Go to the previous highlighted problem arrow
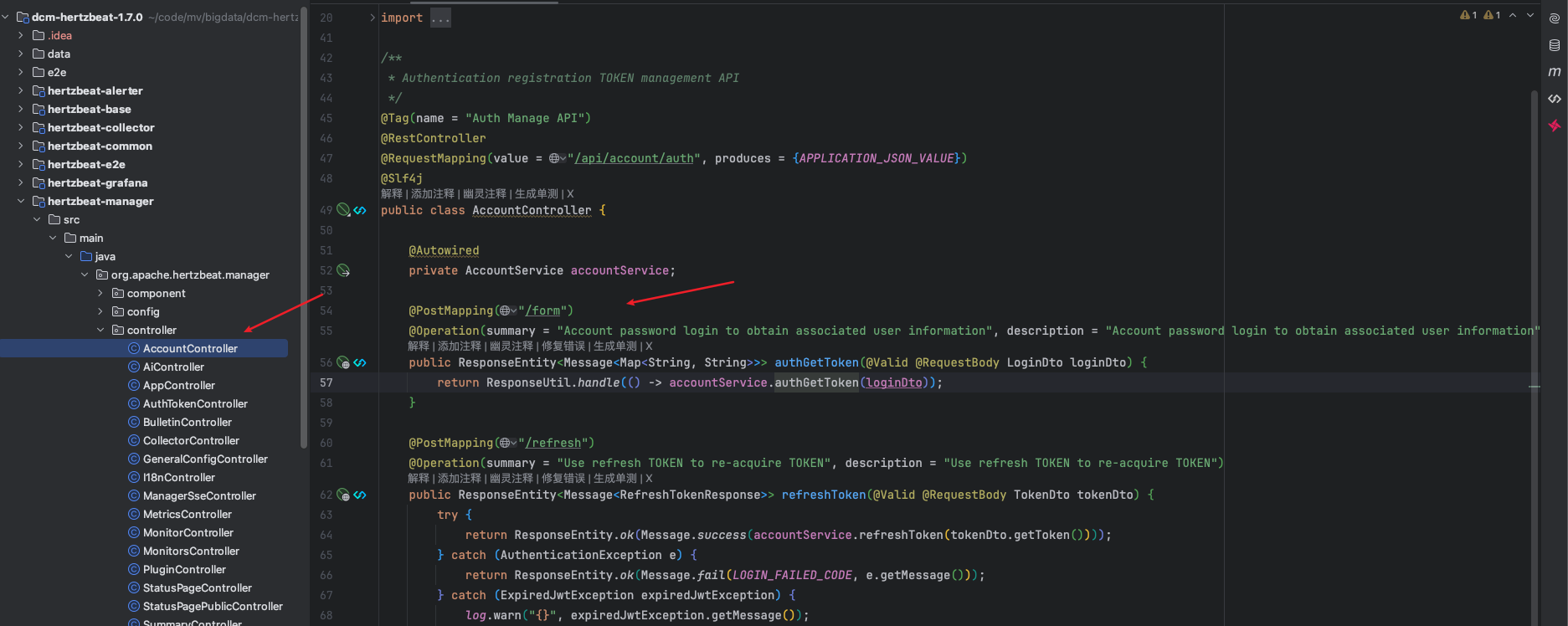 coord(1513,15)
